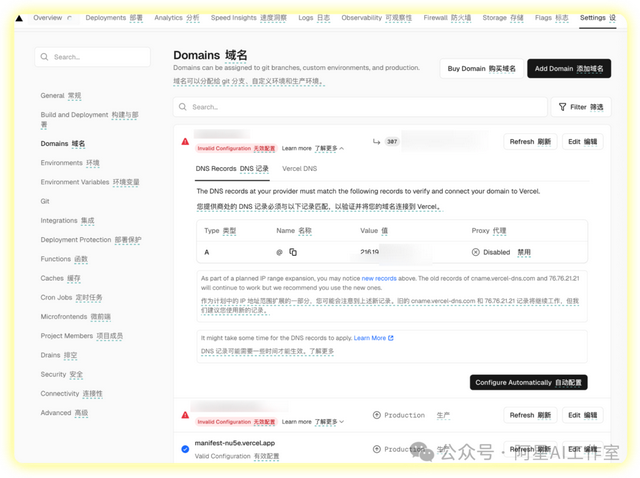Open Environment Variables settings
640x478 pixels.
click(90, 182)
